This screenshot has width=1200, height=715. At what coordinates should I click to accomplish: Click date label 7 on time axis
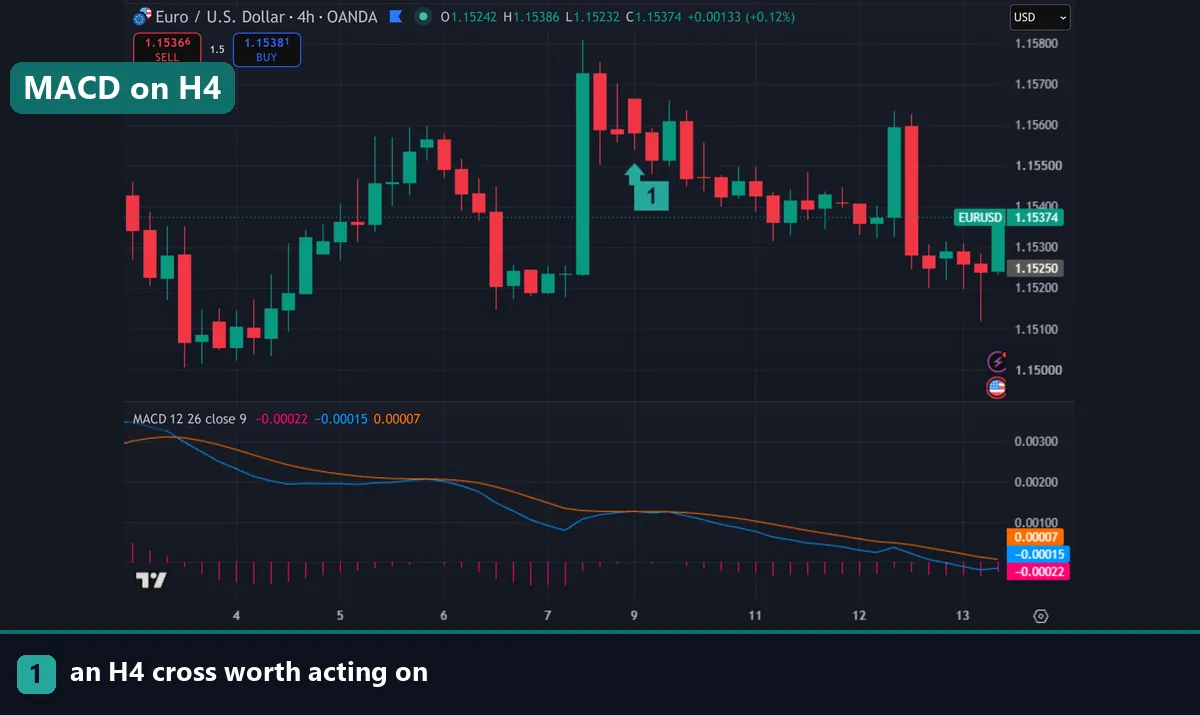click(x=547, y=616)
